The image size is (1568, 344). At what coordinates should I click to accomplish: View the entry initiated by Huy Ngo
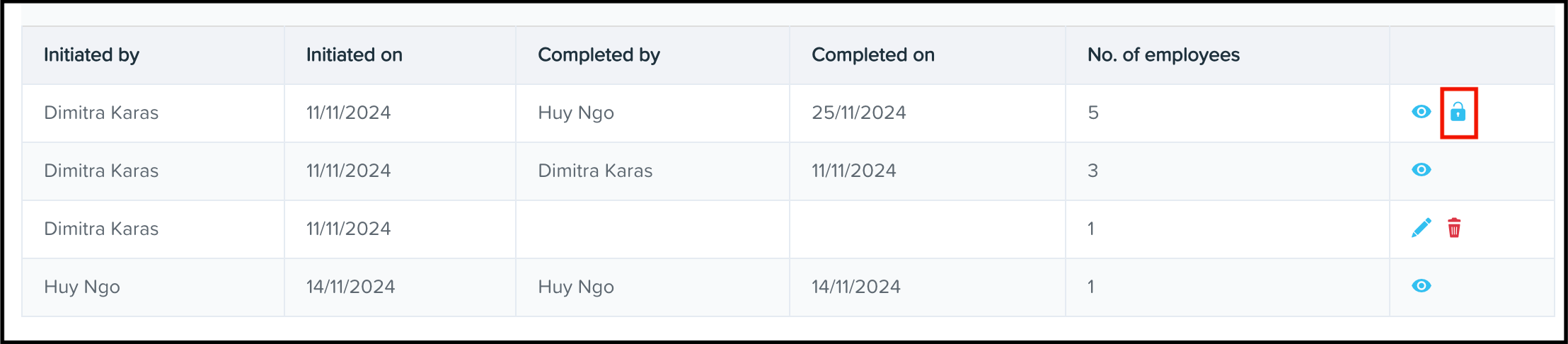(1421, 286)
